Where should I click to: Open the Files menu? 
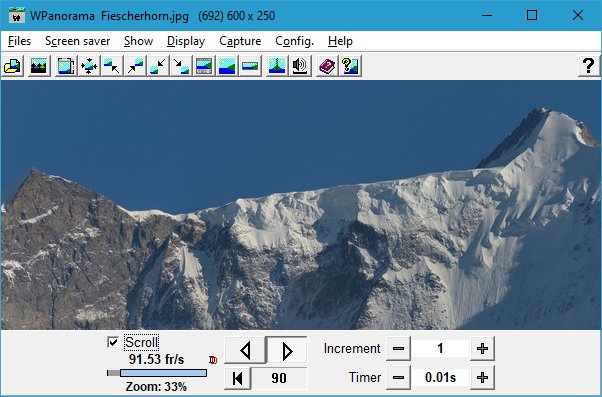[19, 41]
